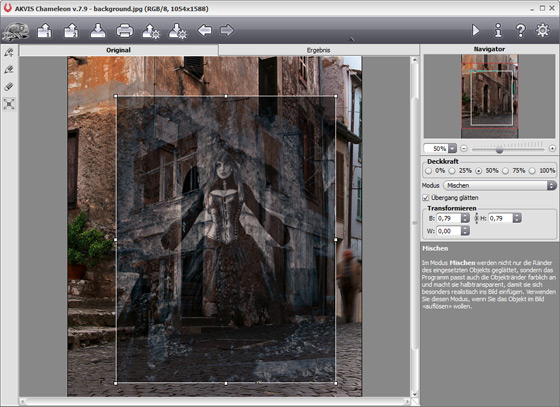
Task: Uncheck Übergang glätten checkbox
Action: pos(425,197)
